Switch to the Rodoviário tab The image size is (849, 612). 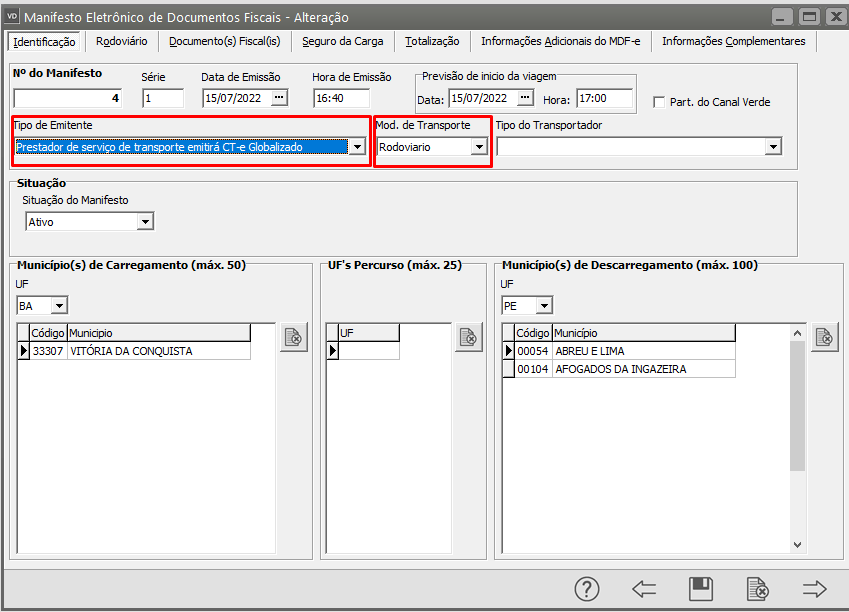click(x=122, y=41)
